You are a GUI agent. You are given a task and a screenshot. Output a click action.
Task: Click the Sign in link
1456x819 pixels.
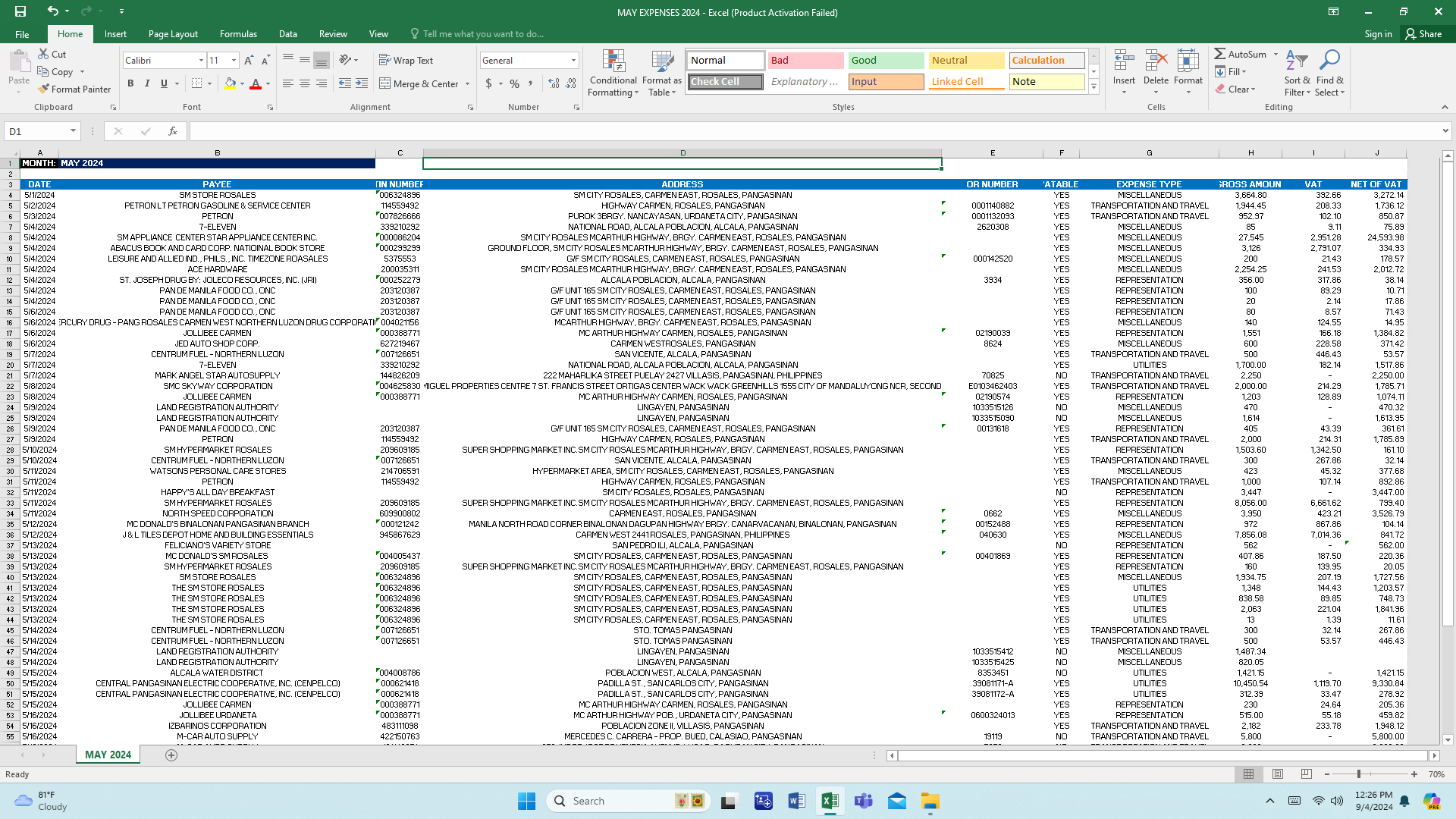(x=1378, y=33)
